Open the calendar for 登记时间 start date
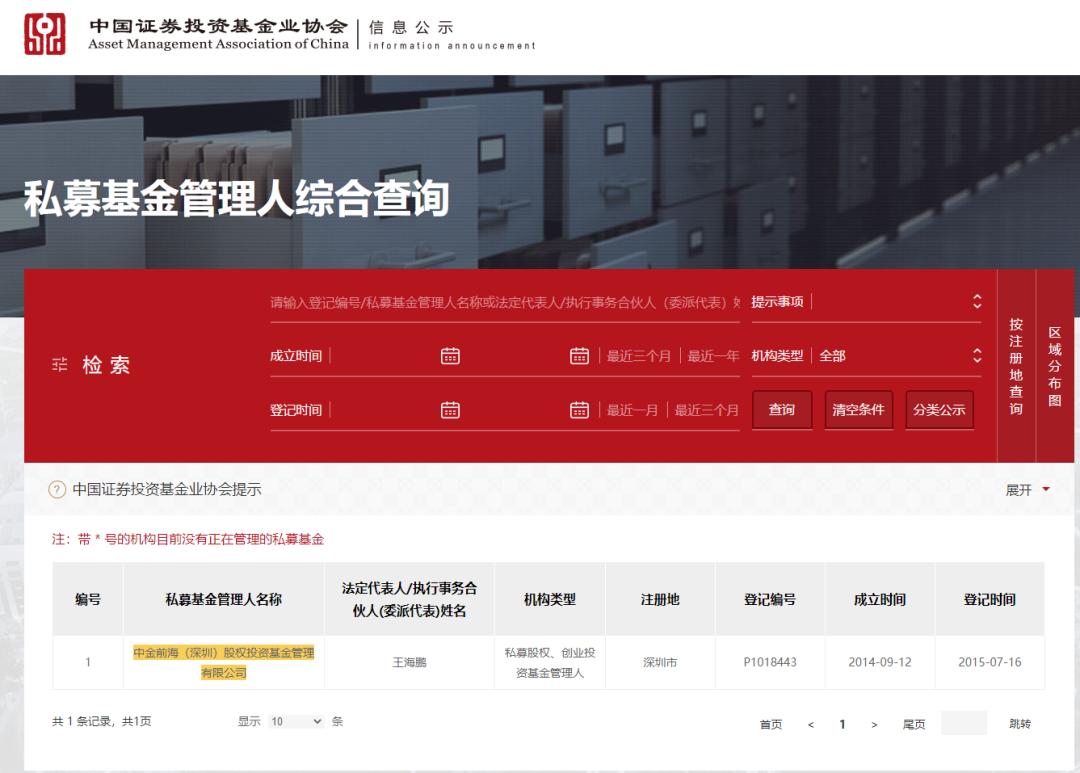 (451, 409)
